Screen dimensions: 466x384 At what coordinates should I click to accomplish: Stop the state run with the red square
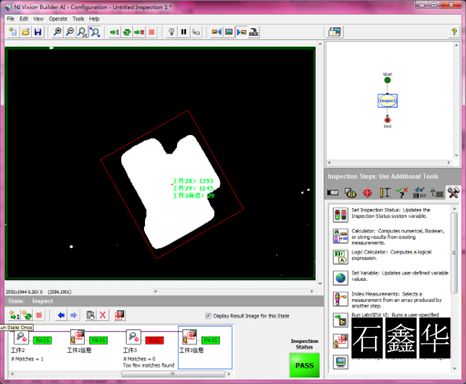point(39,315)
